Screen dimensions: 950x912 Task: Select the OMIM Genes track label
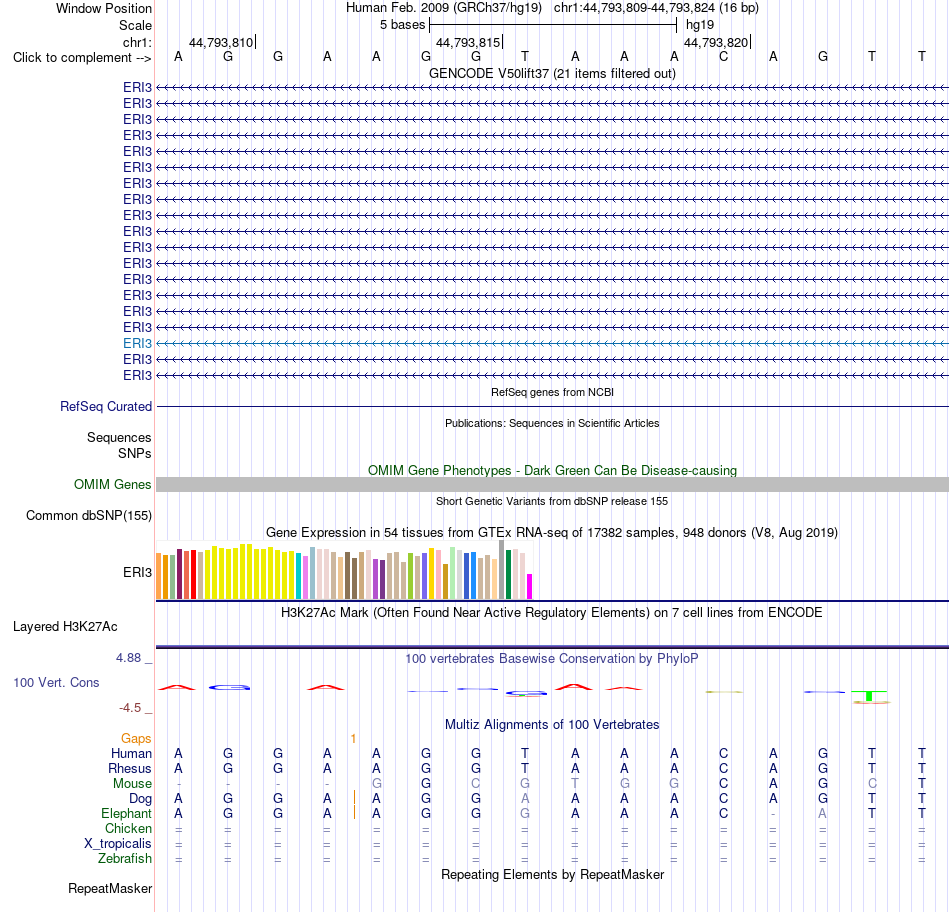(112, 484)
